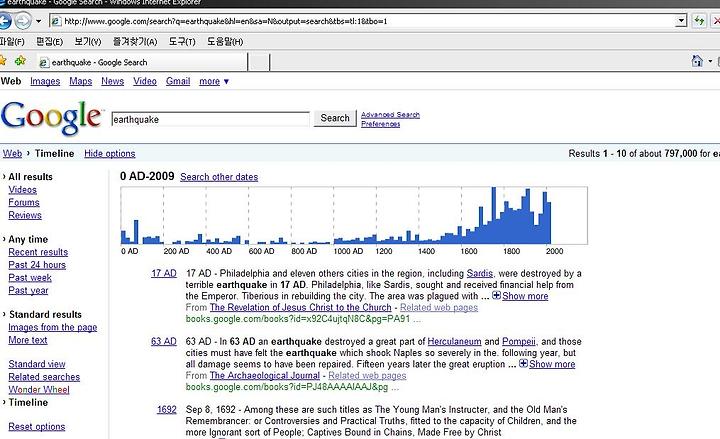720x439 pixels.
Task: Click 'Related web pages' under the 17 AD result
Action: (x=439, y=308)
